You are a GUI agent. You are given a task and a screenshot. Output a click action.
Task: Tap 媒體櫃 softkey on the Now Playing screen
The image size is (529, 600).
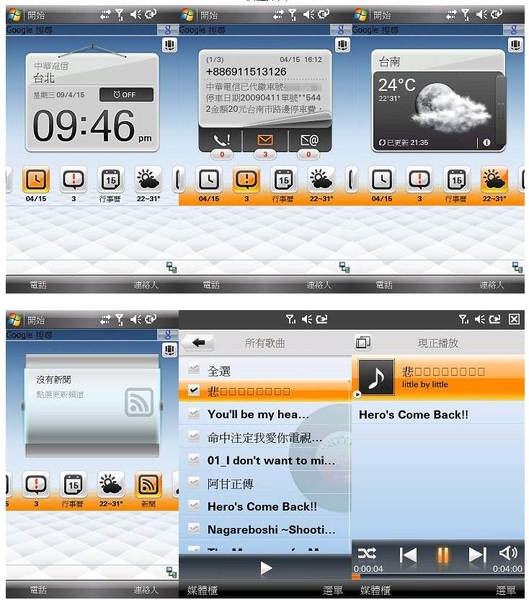point(375,590)
